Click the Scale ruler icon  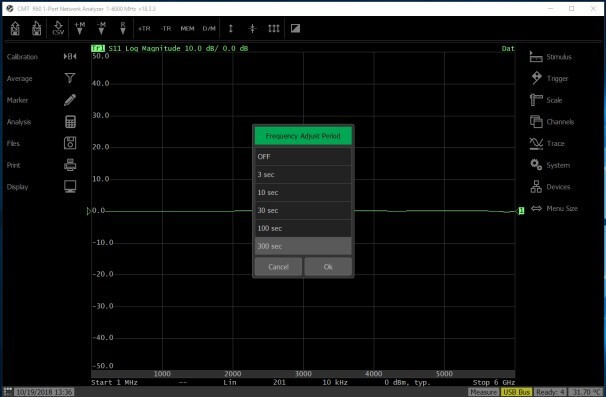(536, 100)
